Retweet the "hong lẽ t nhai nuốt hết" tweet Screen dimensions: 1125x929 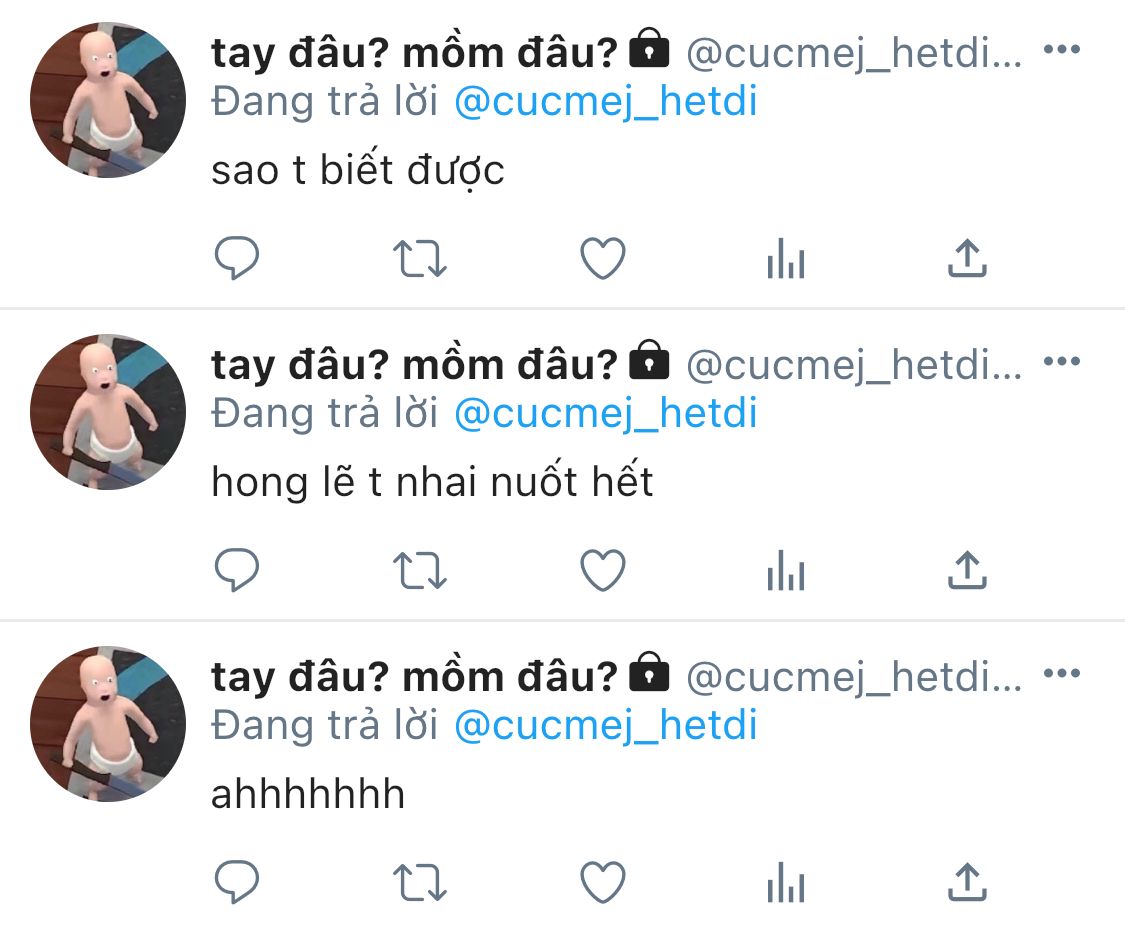pyautogui.click(x=420, y=571)
